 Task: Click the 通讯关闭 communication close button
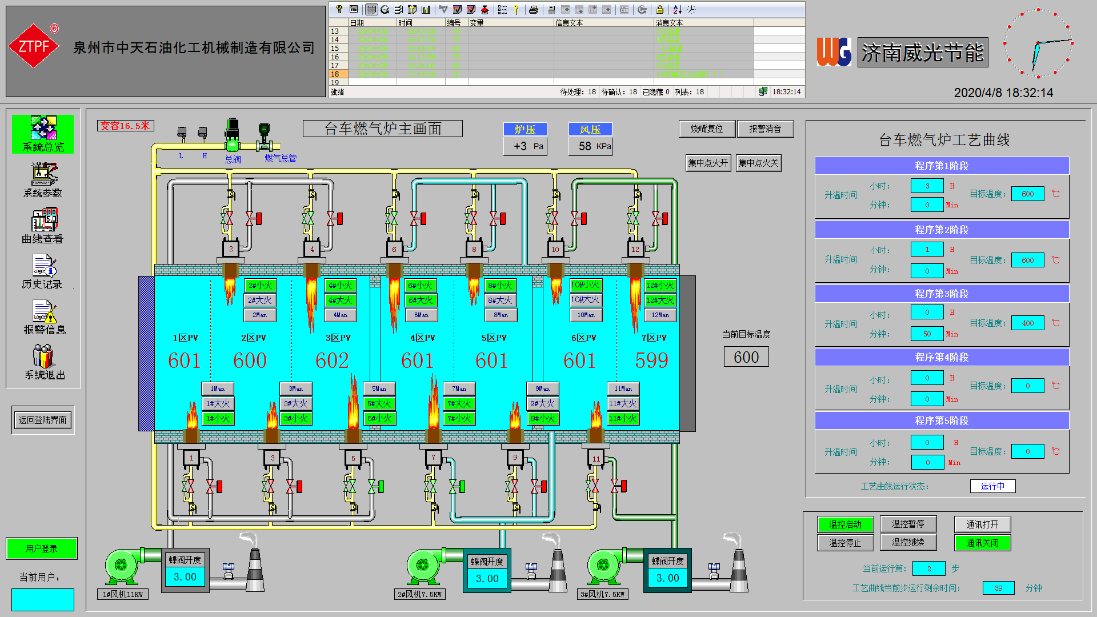point(982,542)
